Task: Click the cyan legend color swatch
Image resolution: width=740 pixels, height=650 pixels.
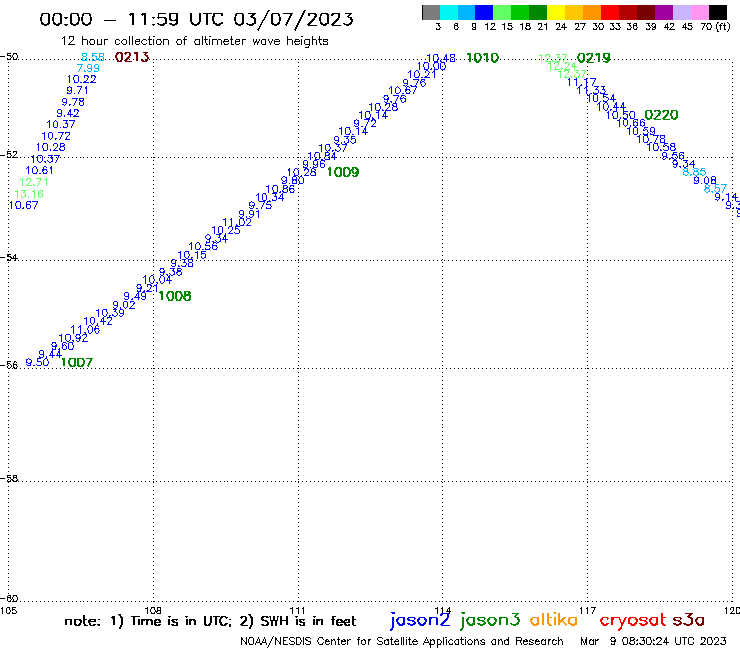Action: (x=448, y=12)
